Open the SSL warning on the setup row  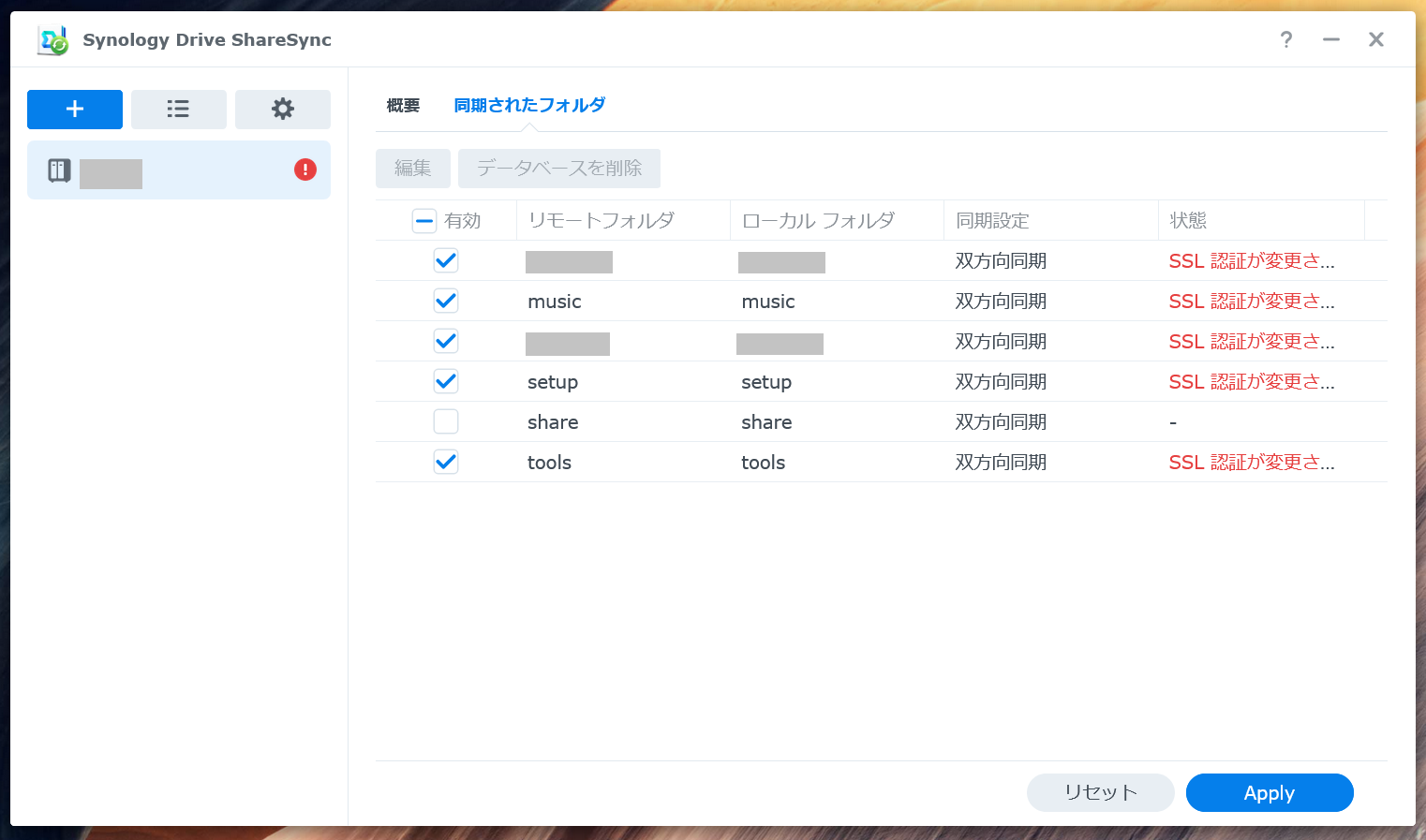pos(1251,381)
